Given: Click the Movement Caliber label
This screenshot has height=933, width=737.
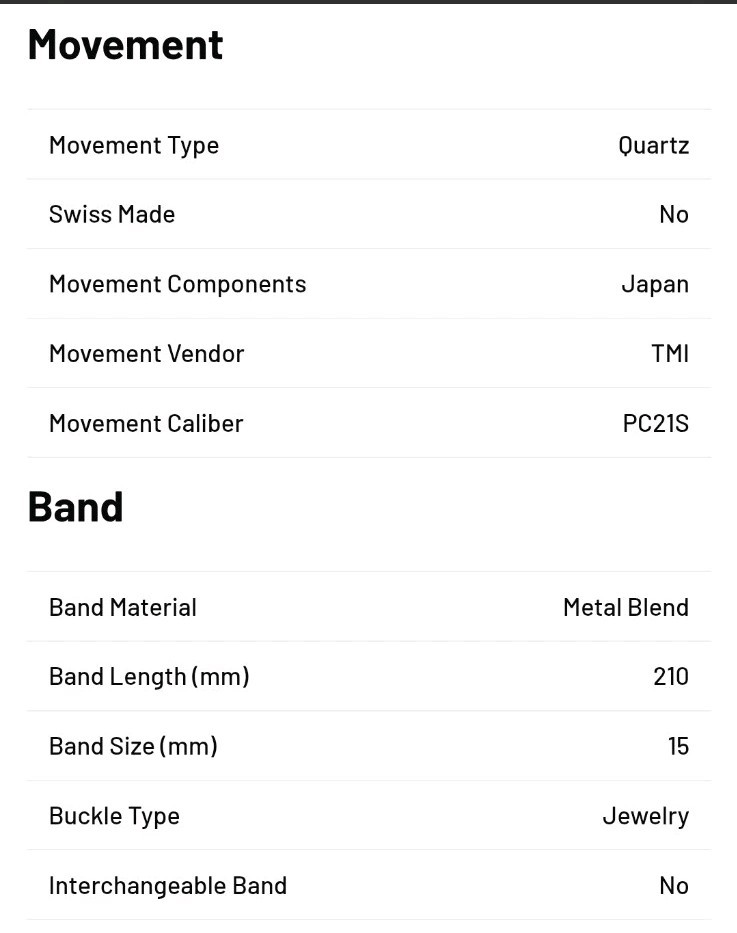Looking at the screenshot, I should 146,423.
